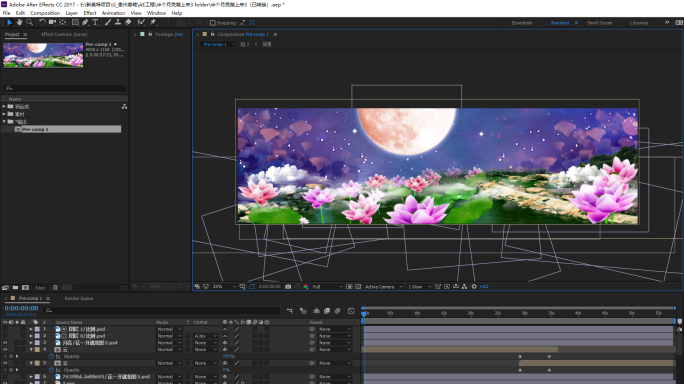
Task: Toggle Opacity stopwatch under layer 5
Action: pos(51,370)
